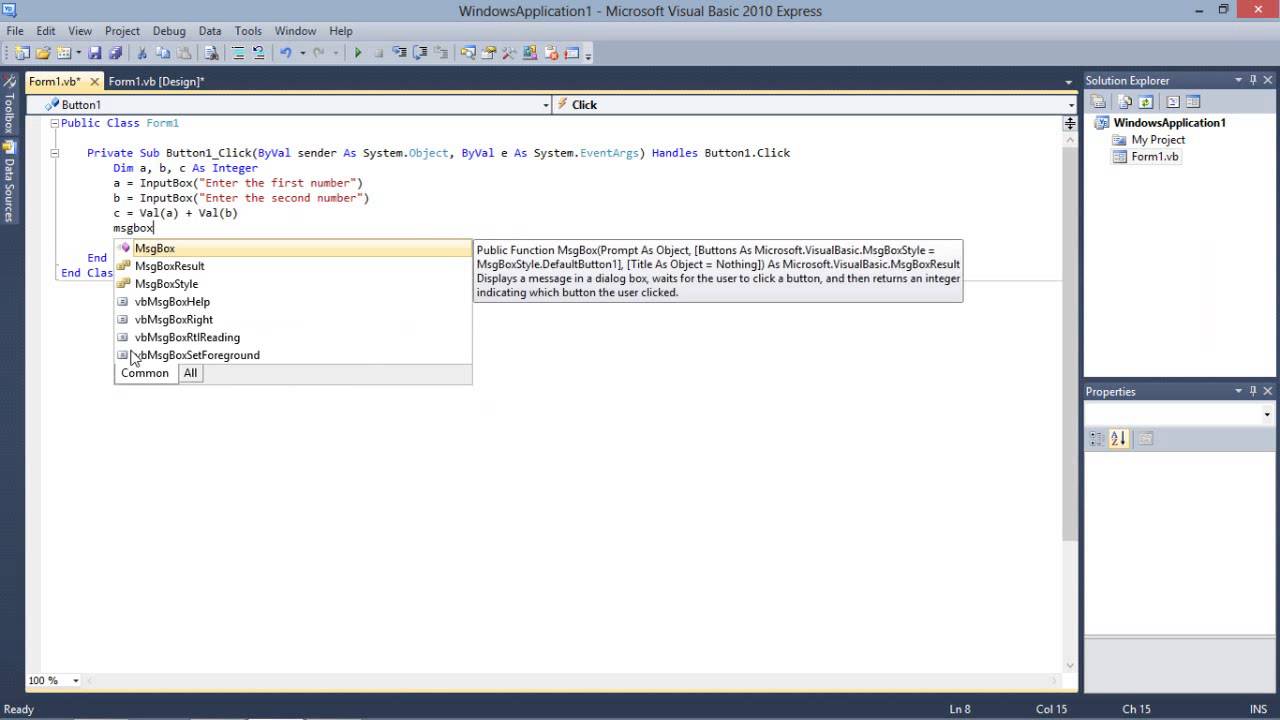Click the blue Undo arrow icon
The image size is (1280, 720).
(286, 53)
